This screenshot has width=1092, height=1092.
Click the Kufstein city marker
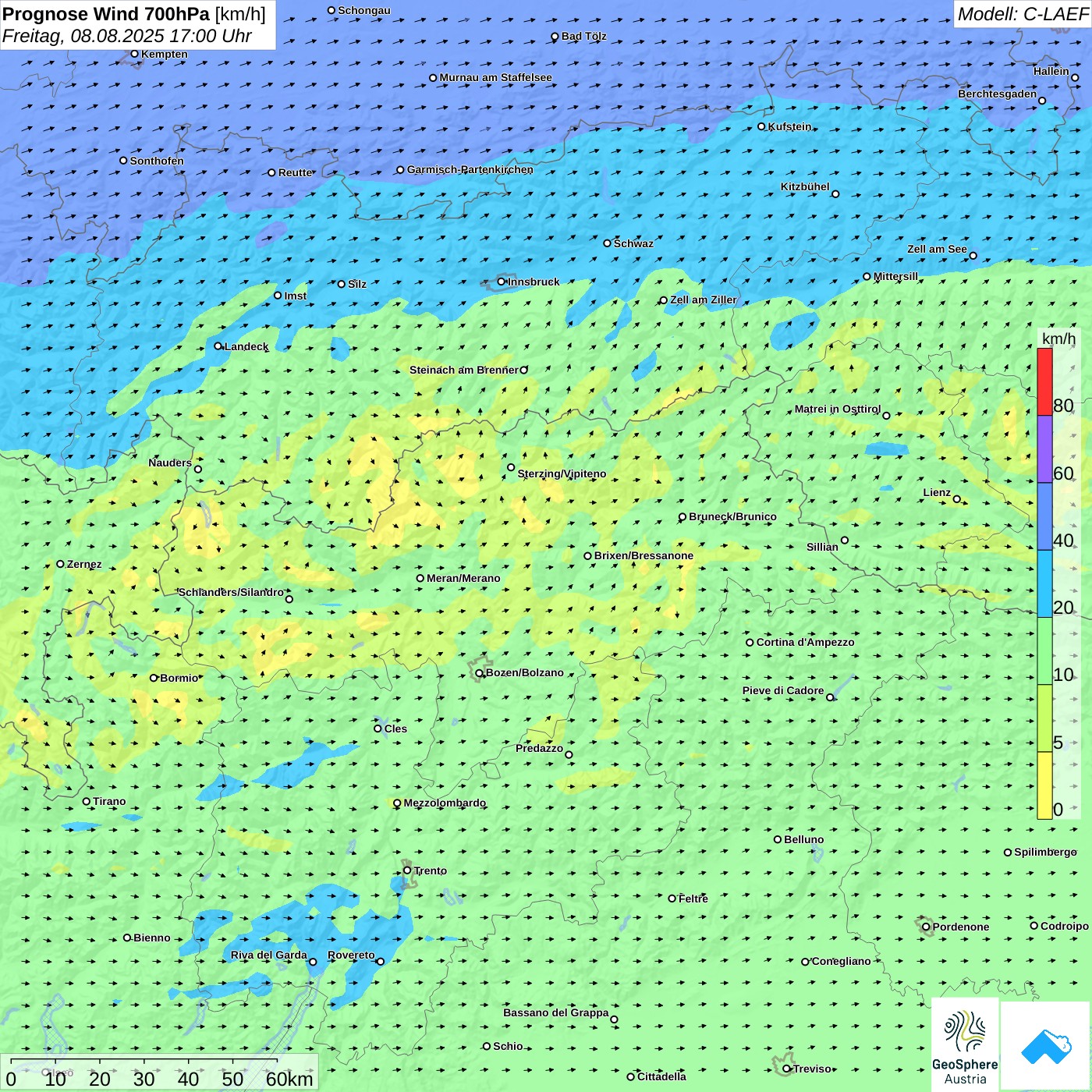point(762,126)
